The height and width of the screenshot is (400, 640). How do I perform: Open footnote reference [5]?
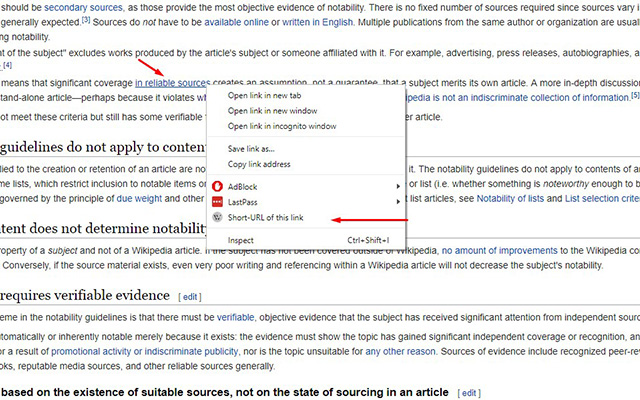click(x=636, y=95)
